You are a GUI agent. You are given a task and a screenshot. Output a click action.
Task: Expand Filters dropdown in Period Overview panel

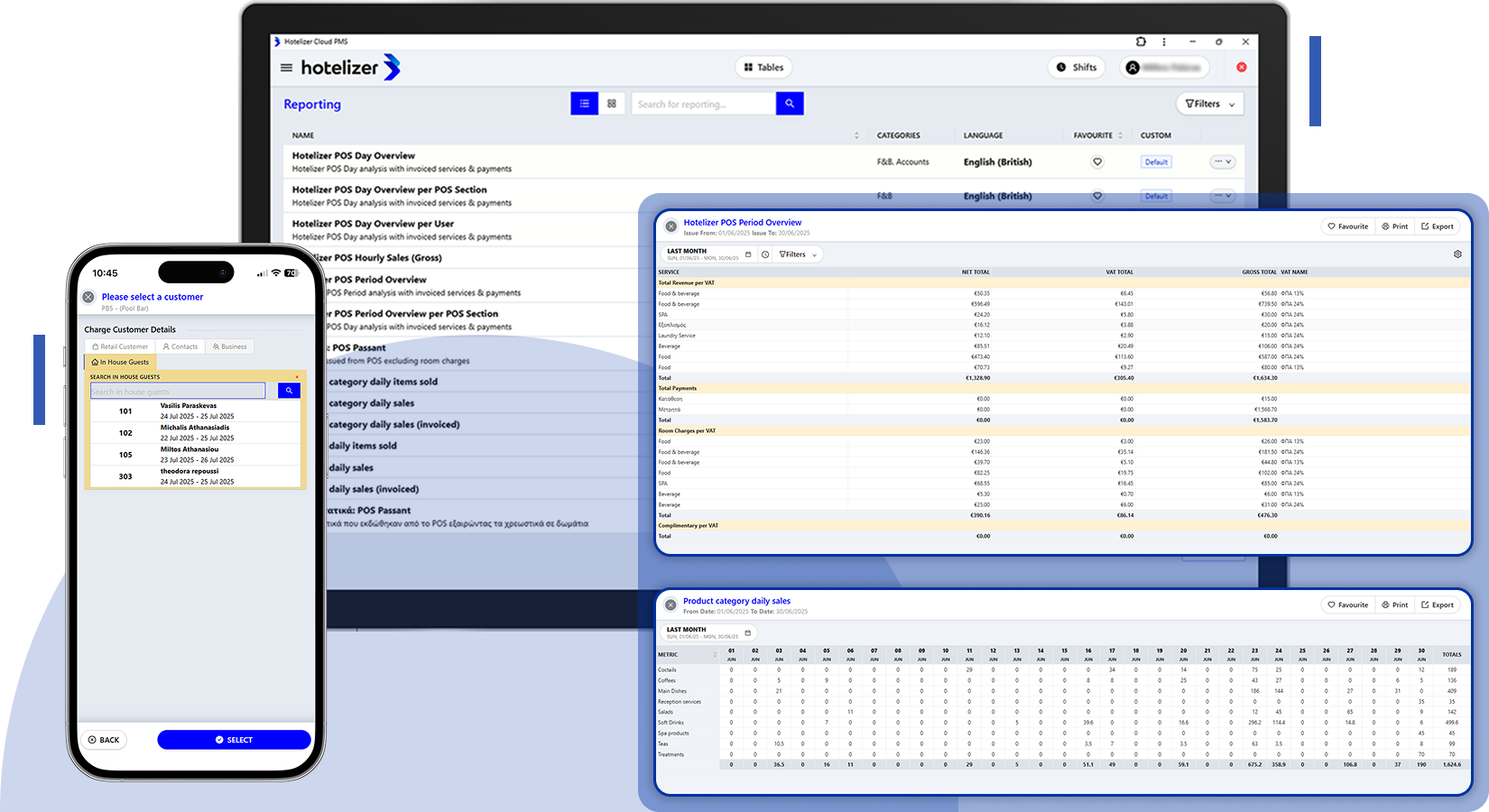coord(798,254)
